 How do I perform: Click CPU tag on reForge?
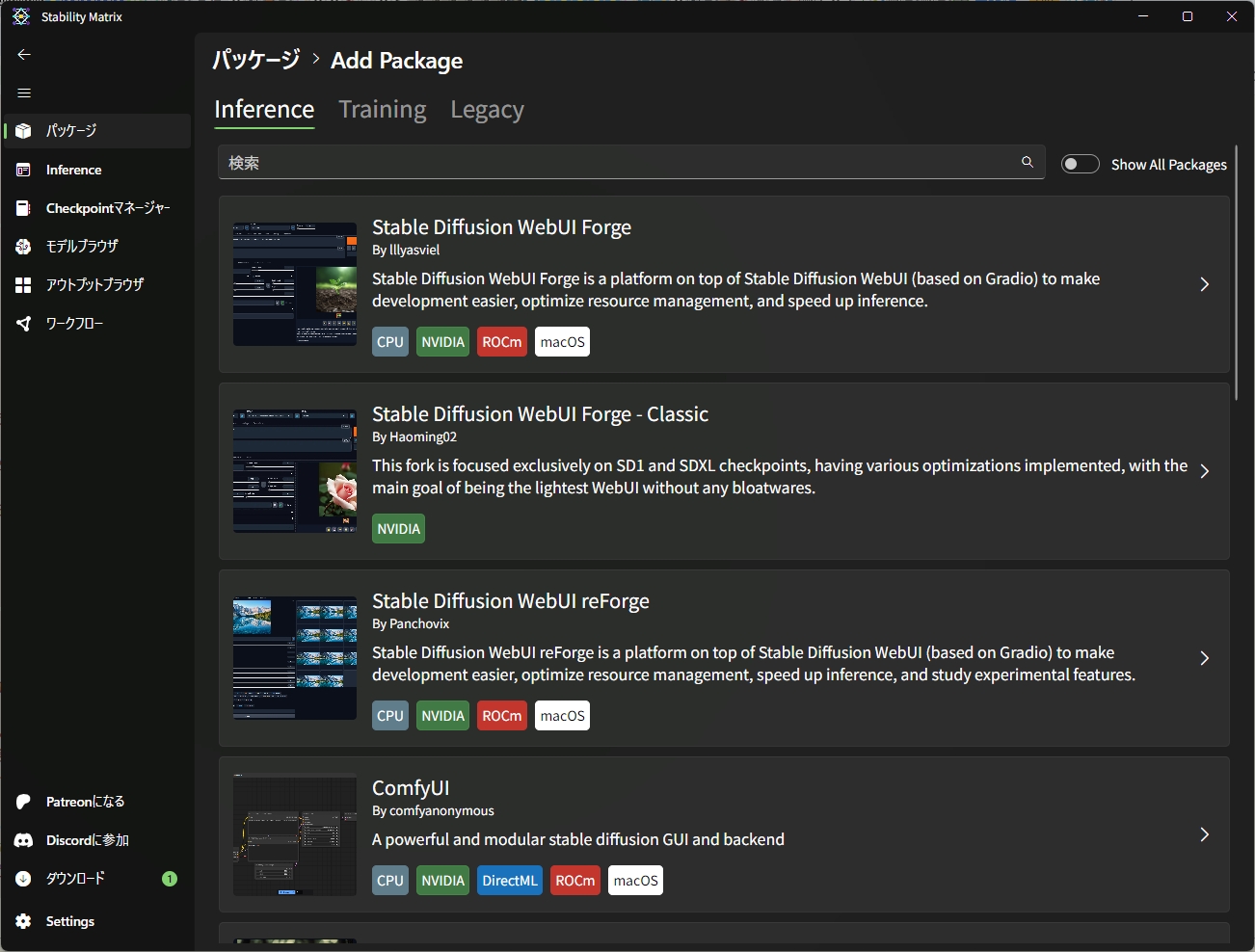[390, 716]
